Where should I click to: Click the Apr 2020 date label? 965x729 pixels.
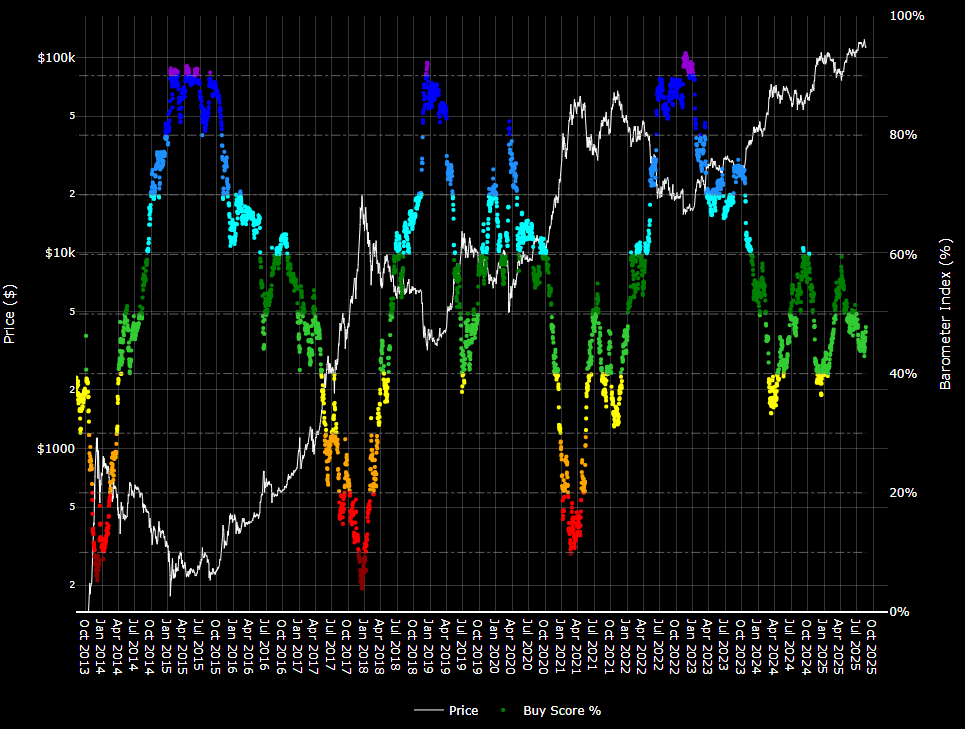pyautogui.click(x=510, y=647)
